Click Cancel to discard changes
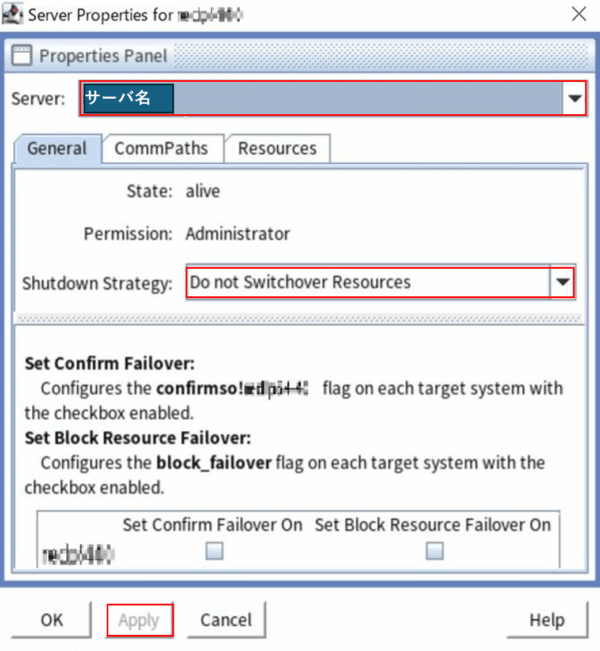 pos(226,620)
